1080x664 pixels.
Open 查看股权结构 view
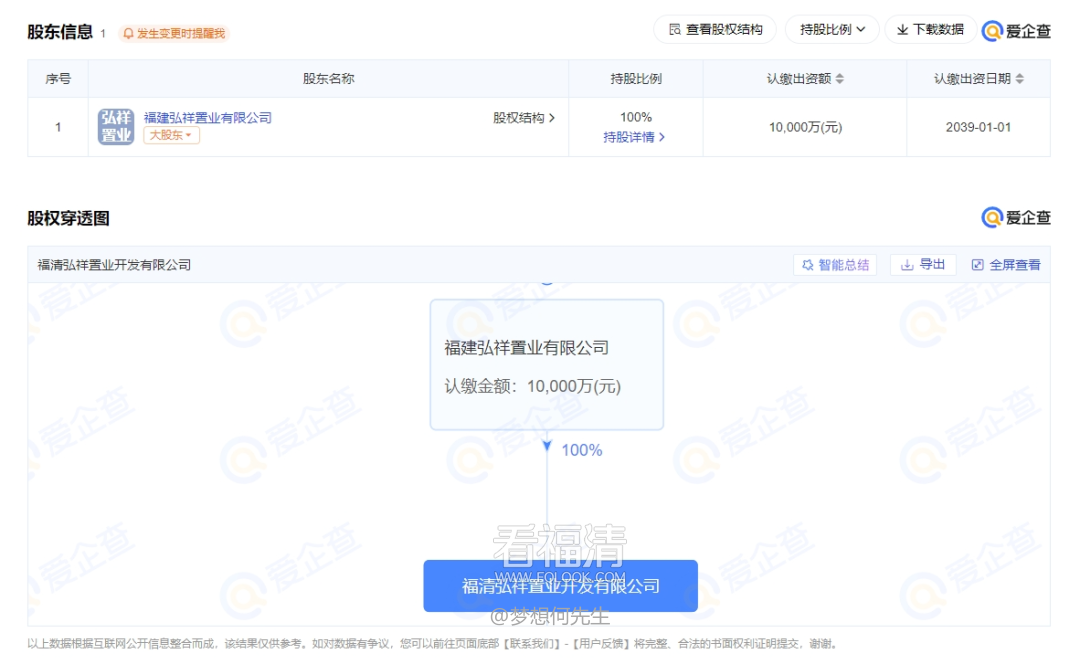click(715, 30)
